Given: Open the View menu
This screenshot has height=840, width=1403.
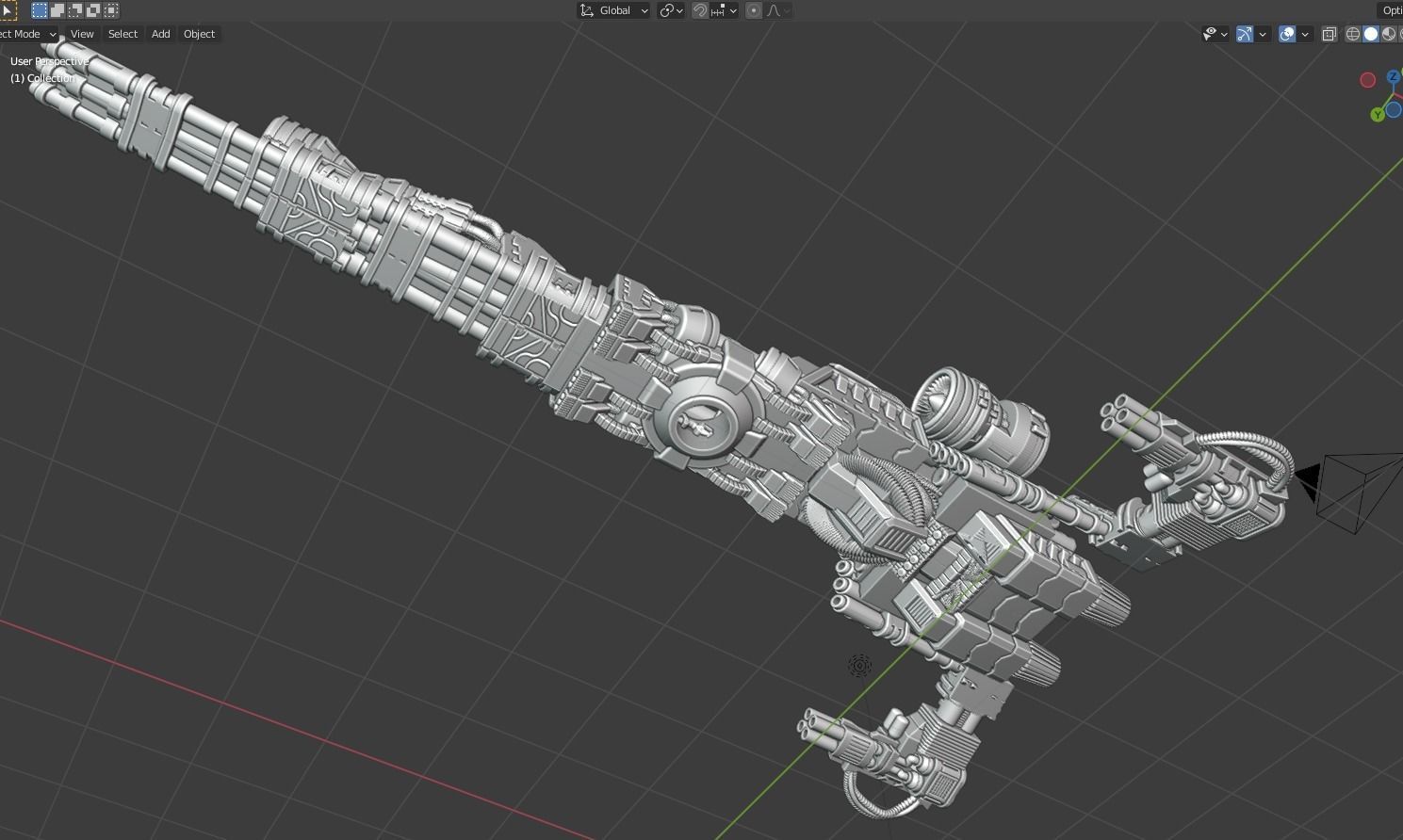Looking at the screenshot, I should click(x=82, y=34).
